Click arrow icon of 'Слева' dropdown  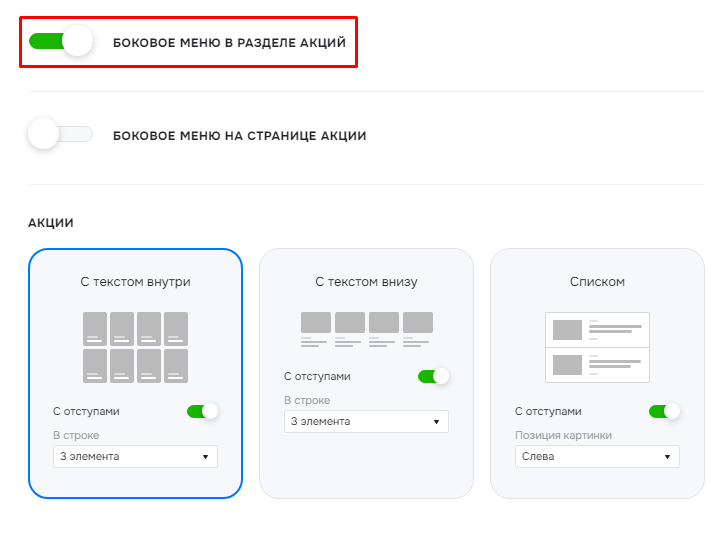667,457
